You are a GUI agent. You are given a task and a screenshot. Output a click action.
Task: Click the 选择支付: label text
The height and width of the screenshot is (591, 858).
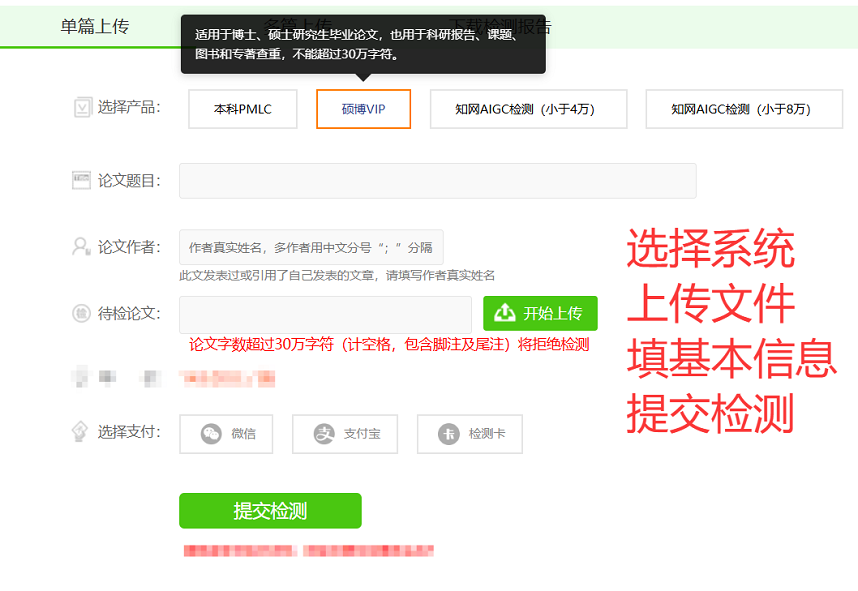click(x=129, y=432)
